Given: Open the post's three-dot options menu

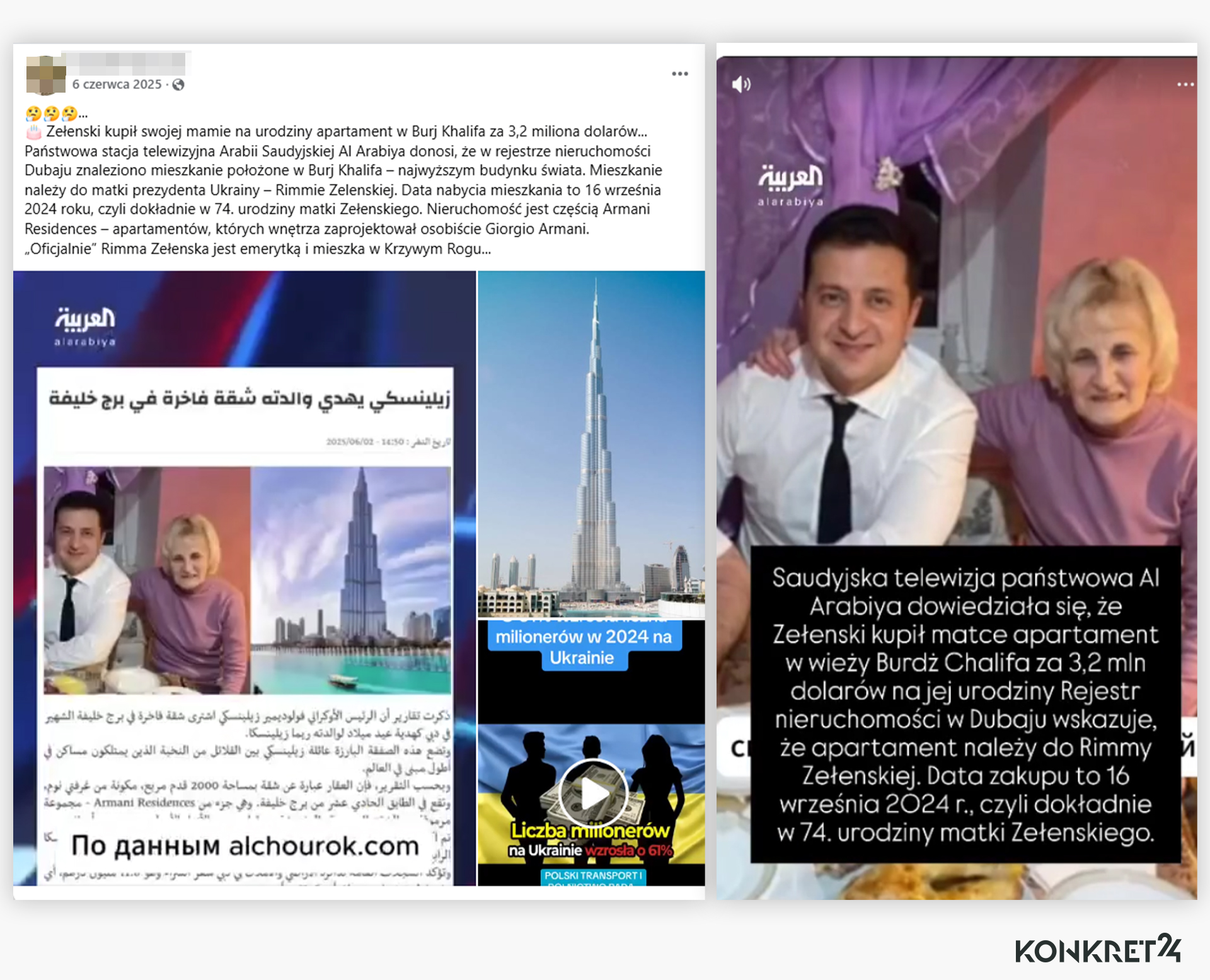Looking at the screenshot, I should pos(679,74).
